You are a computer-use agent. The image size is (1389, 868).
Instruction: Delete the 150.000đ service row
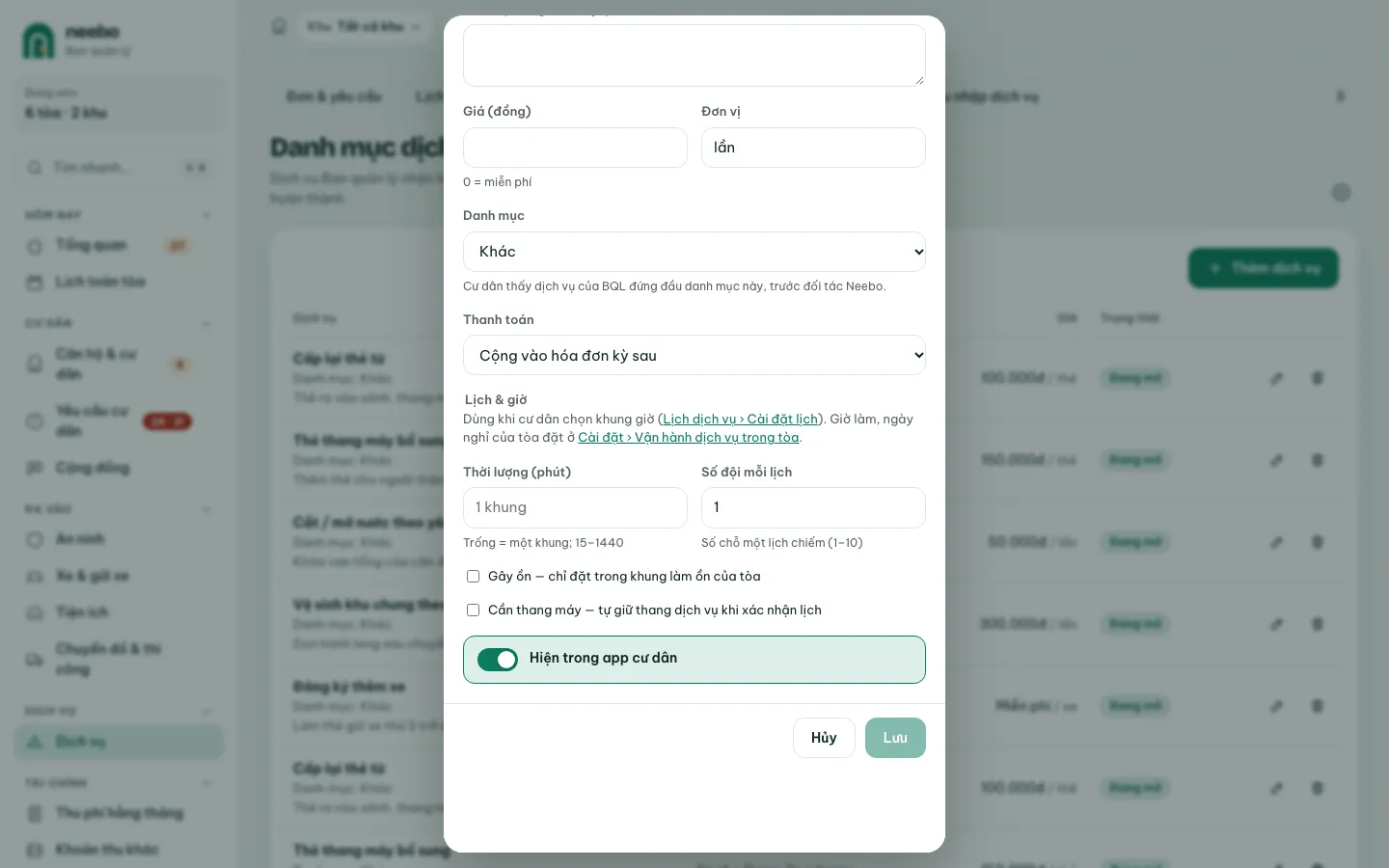click(x=1318, y=460)
